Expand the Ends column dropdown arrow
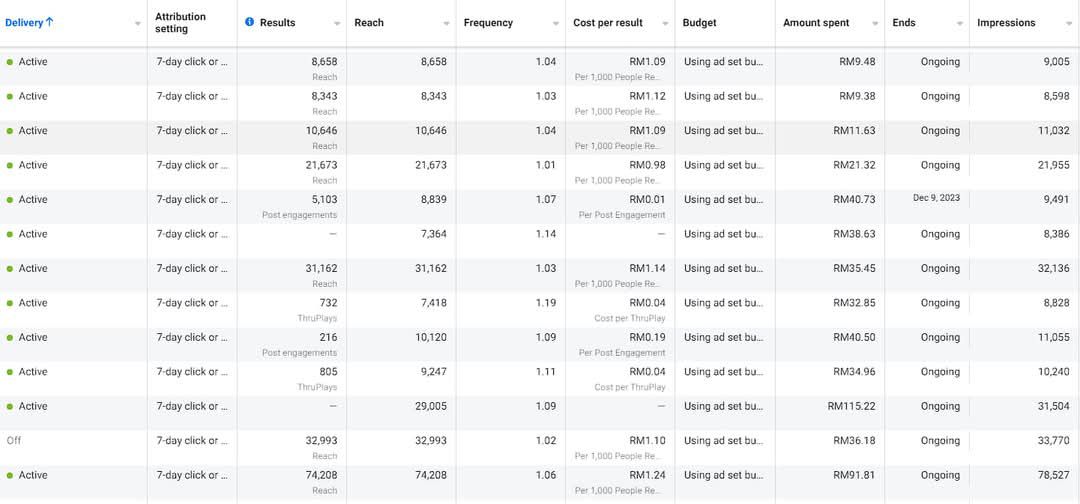Viewport: 1080px width, 504px height. [x=960, y=24]
